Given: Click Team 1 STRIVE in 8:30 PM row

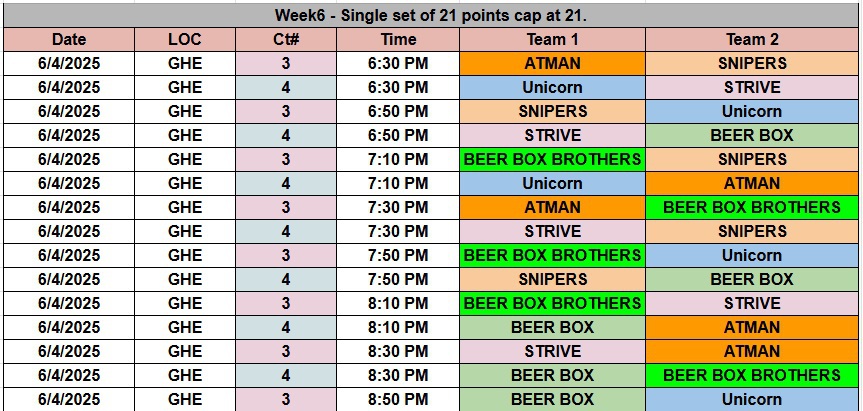Looking at the screenshot, I should (x=552, y=351).
